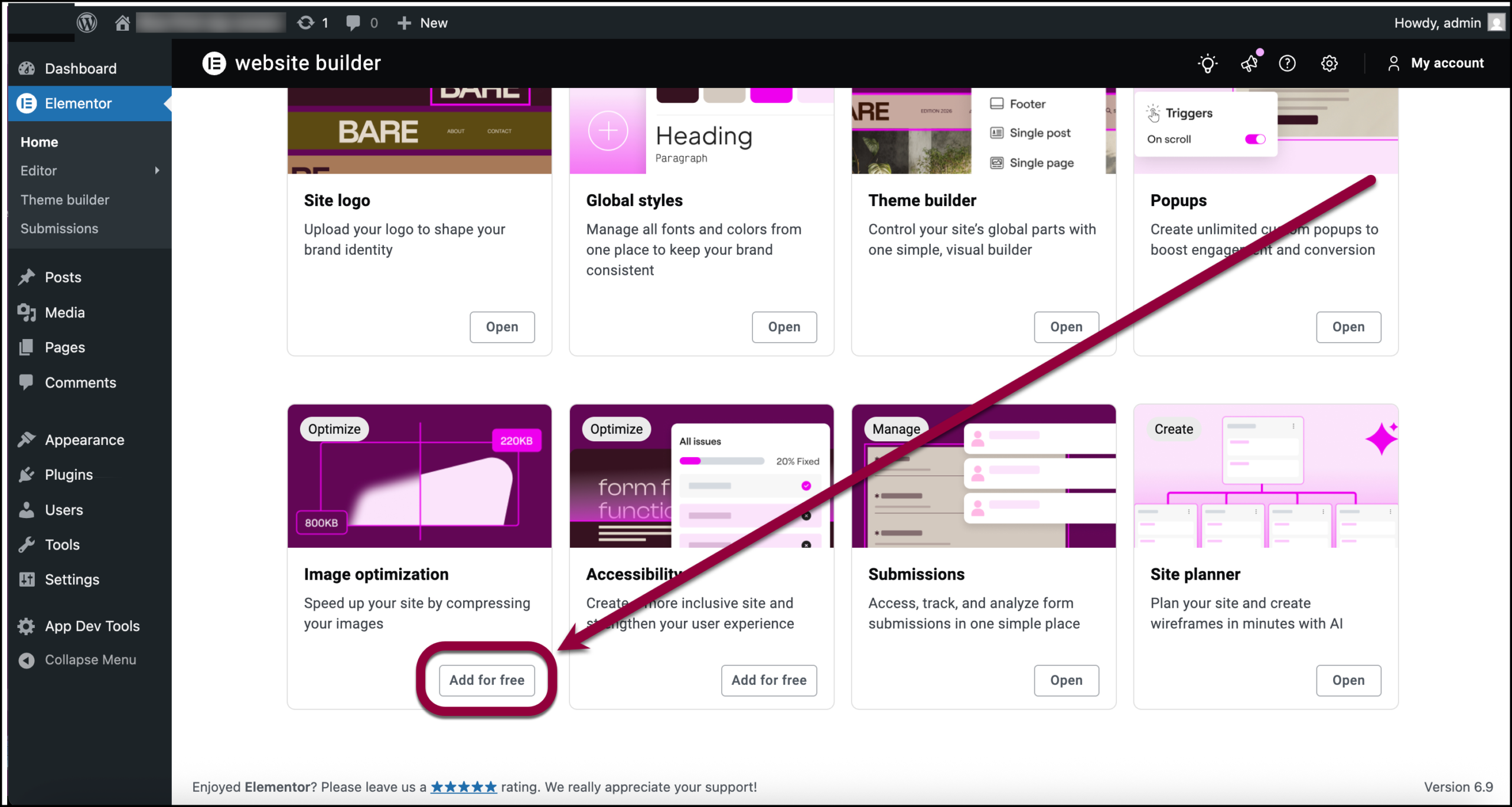Click the magenta color swatch in Global styles
The height and width of the screenshot is (807, 1512).
point(771,95)
